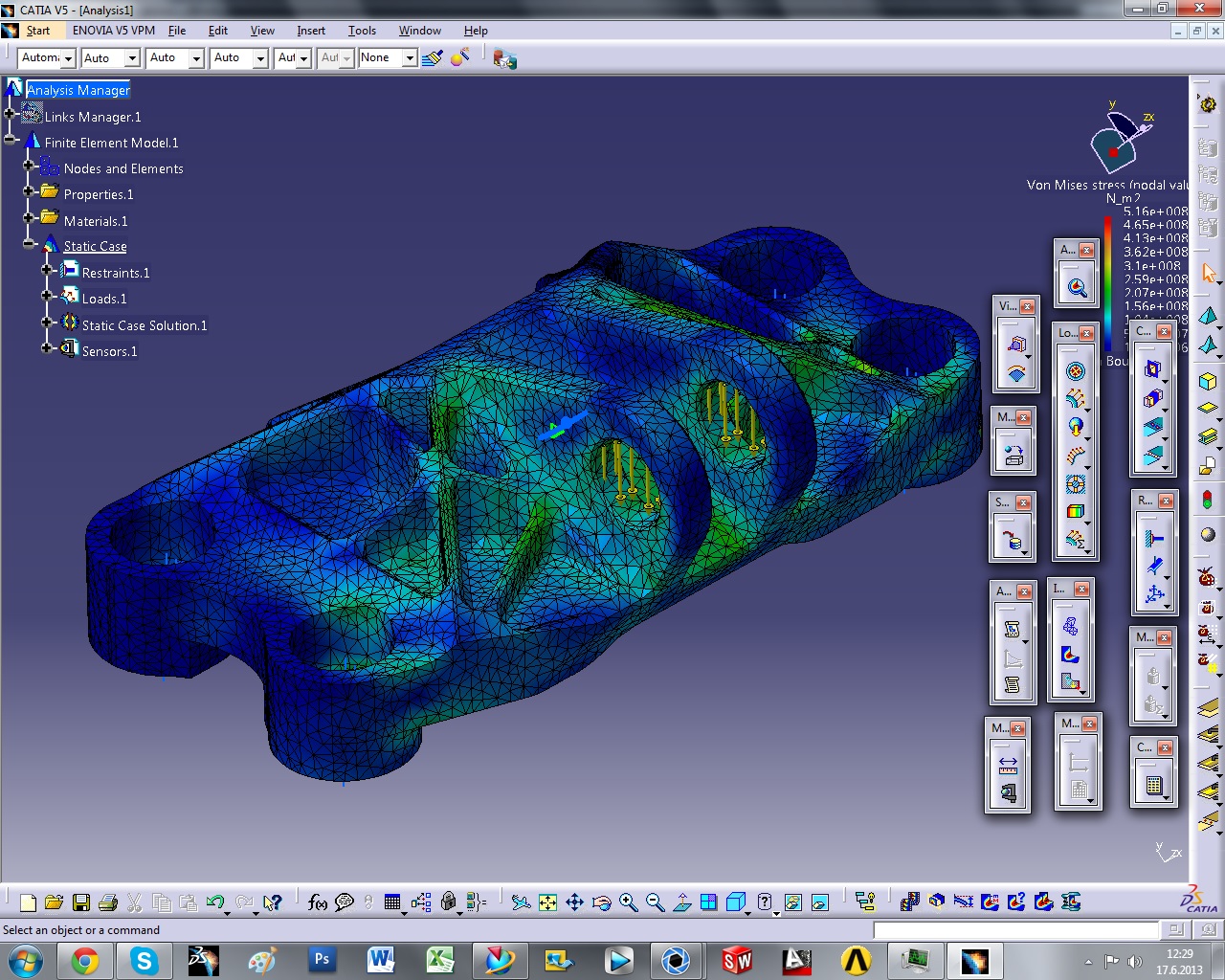The image size is (1225, 980).
Task: Click the Zoom Out magnifier icon
Action: pyautogui.click(x=656, y=902)
